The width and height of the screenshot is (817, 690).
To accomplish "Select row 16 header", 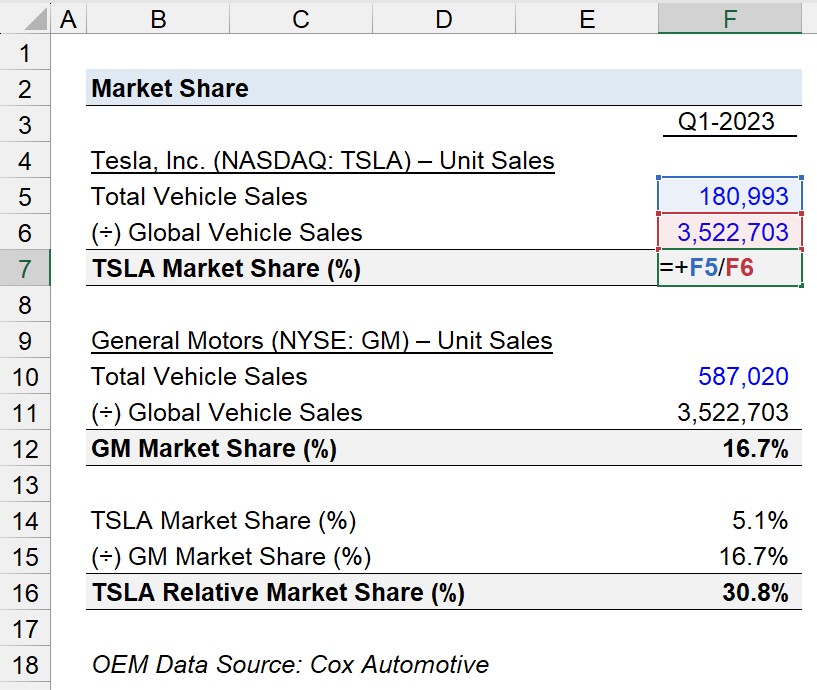I will (x=24, y=593).
